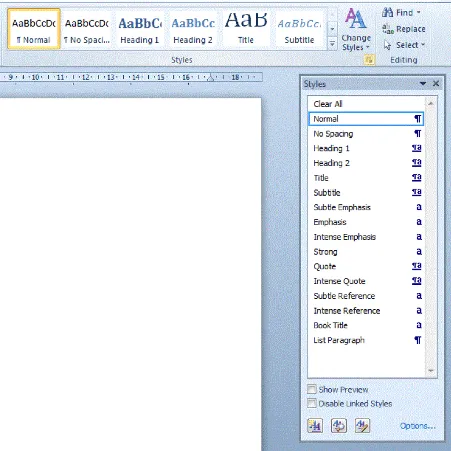Click character icon beside Strong
The image size is (451, 451).
click(x=419, y=251)
